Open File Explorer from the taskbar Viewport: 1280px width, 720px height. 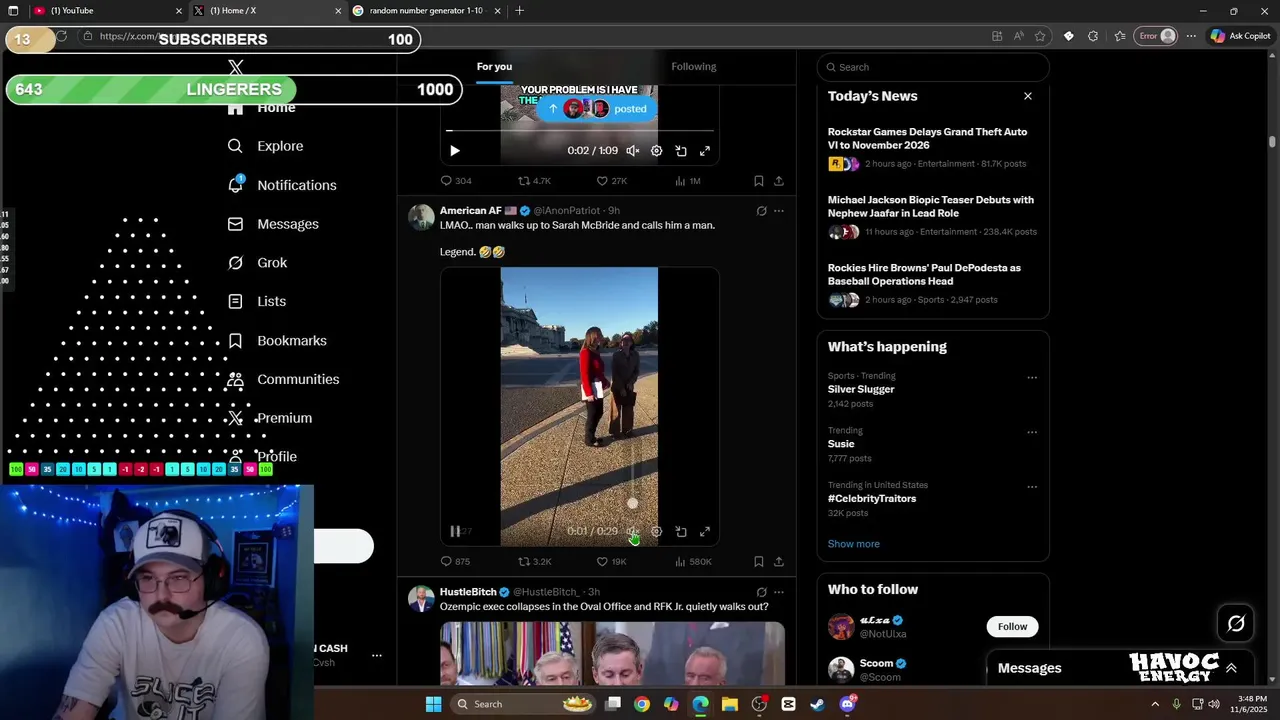click(730, 704)
